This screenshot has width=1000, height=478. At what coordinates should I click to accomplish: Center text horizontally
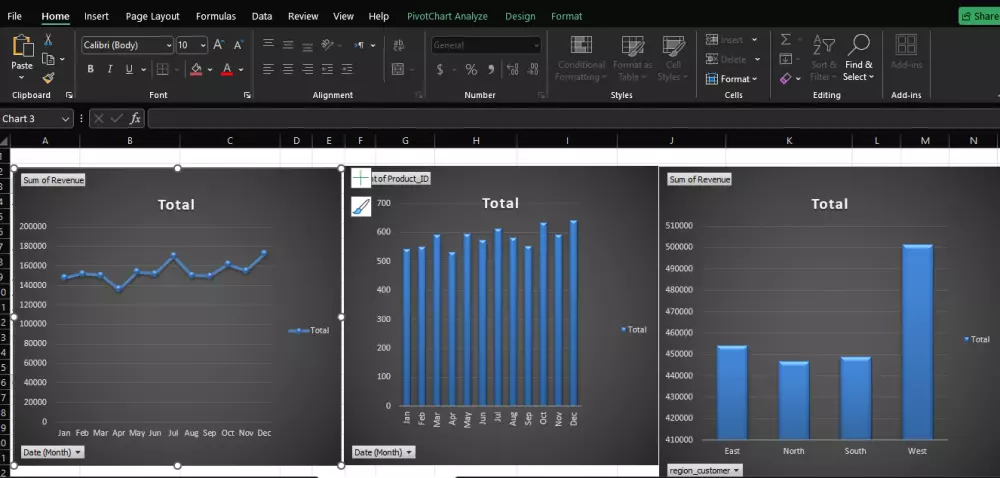(x=288, y=69)
